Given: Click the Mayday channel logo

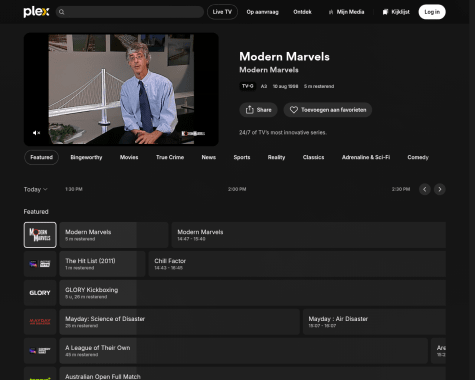Looking at the screenshot, I should [40, 322].
